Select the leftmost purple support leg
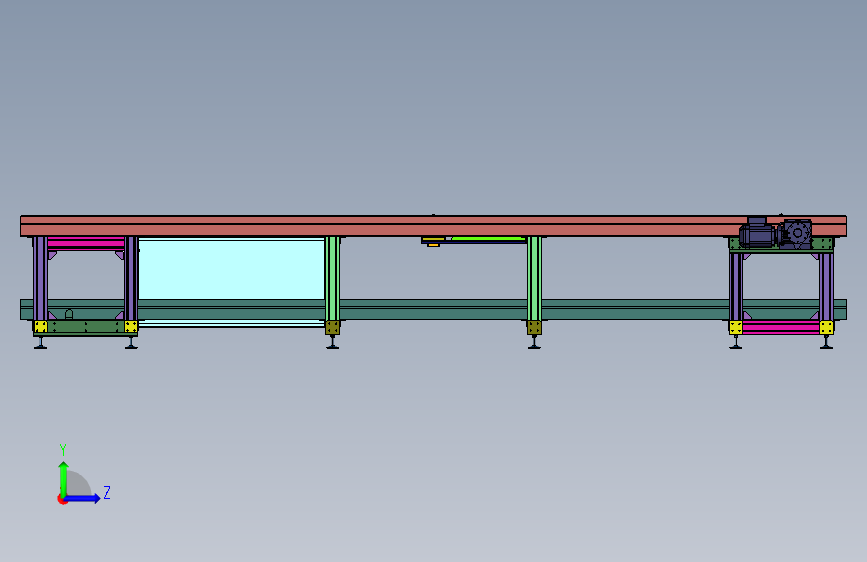 [x=40, y=278]
